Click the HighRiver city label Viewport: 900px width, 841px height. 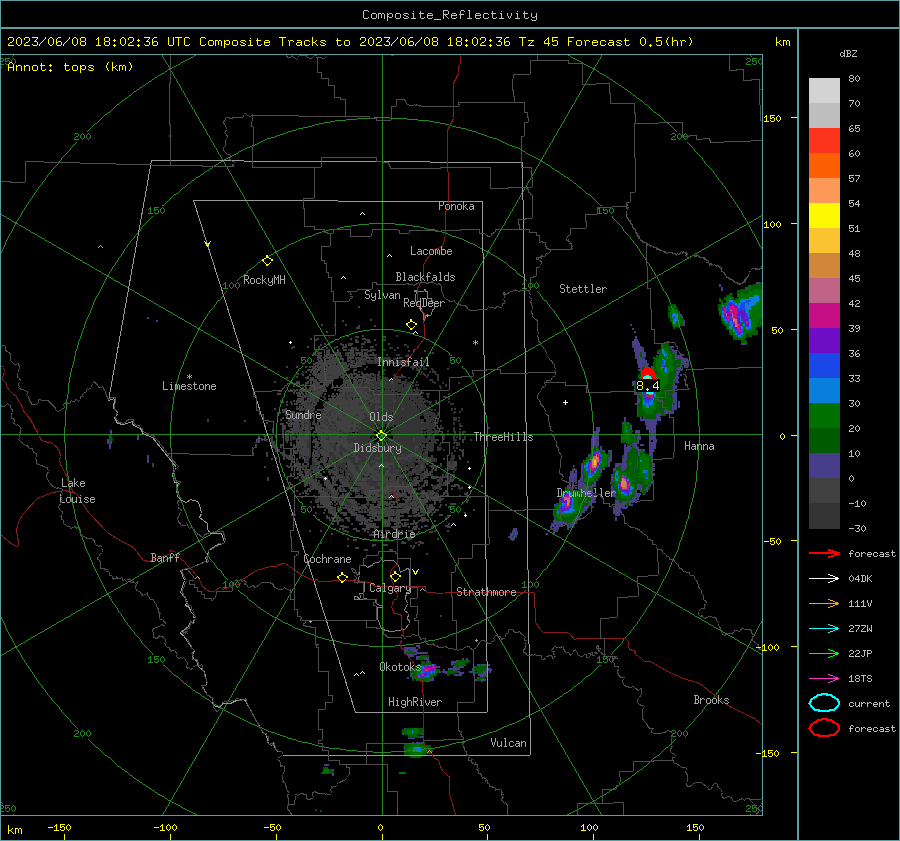[x=415, y=702]
